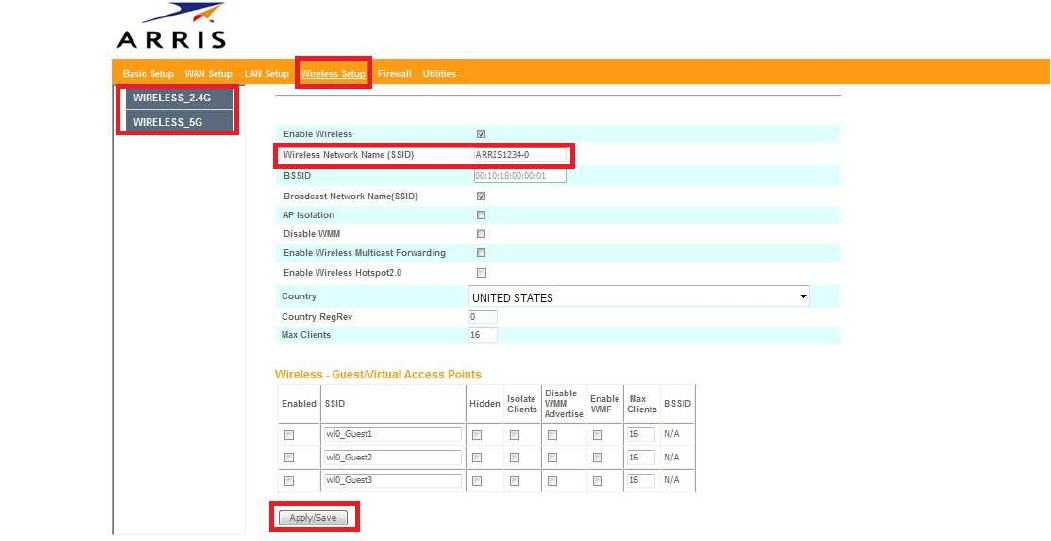This screenshot has height=541, width=1051.
Task: Open the WAN Setup tab
Action: pos(208,74)
